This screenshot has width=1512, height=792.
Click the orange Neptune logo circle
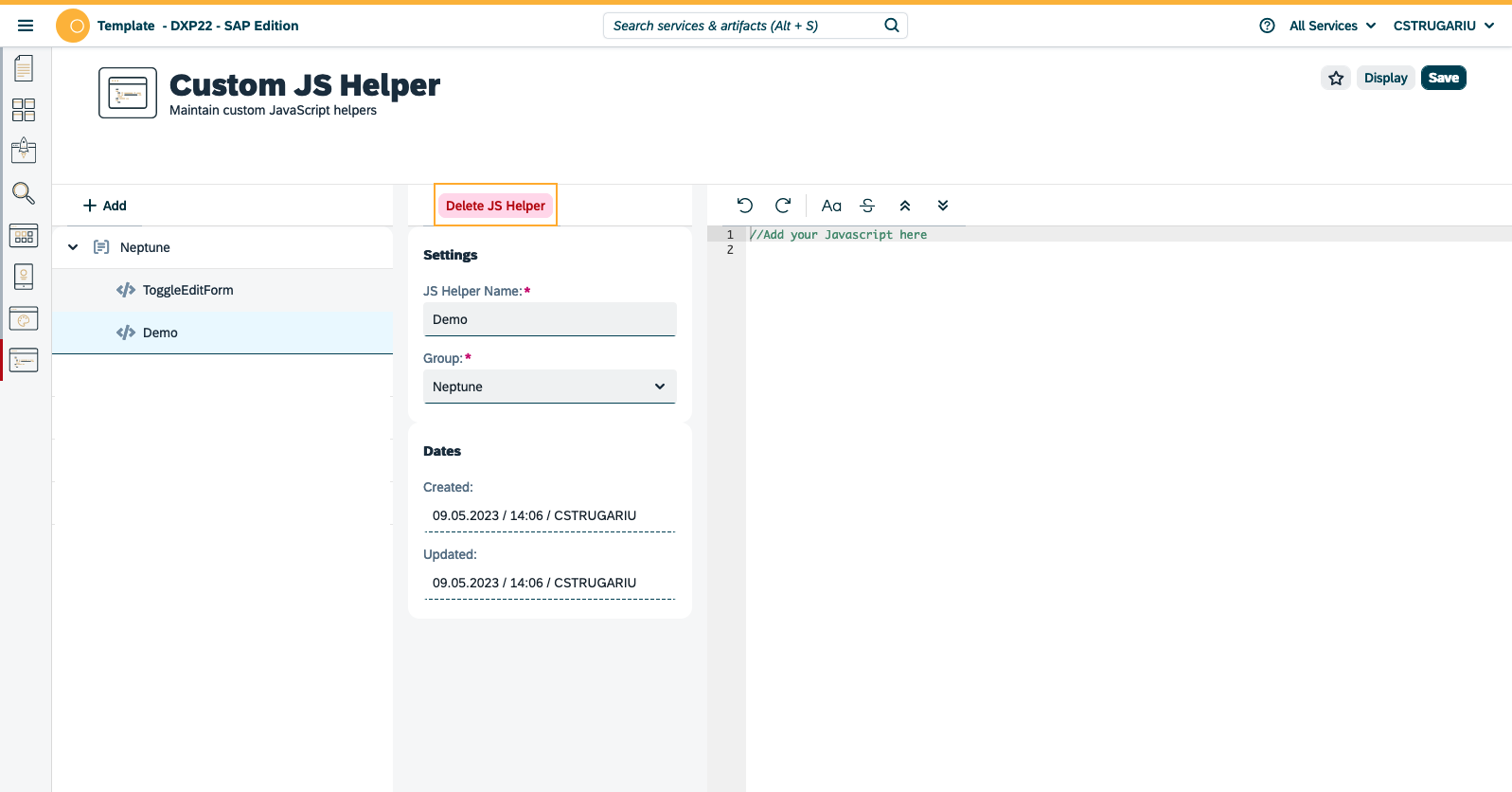pyautogui.click(x=73, y=26)
